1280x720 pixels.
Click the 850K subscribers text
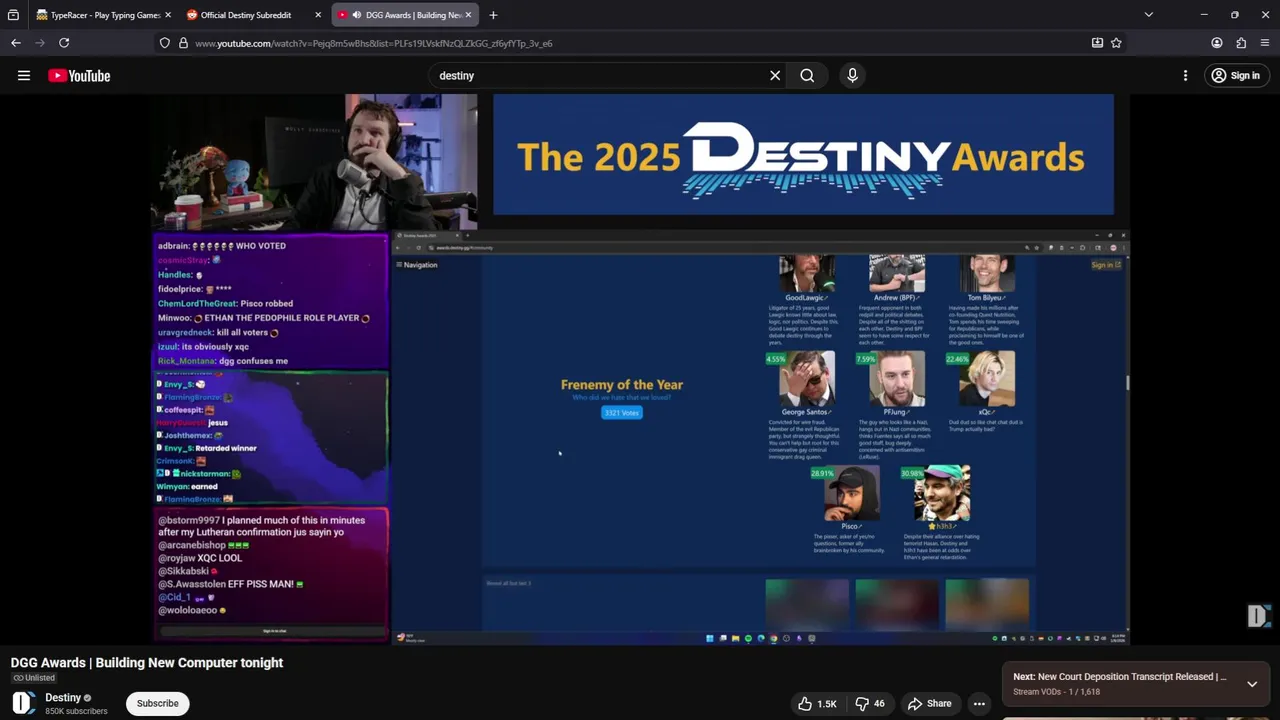pos(76,712)
